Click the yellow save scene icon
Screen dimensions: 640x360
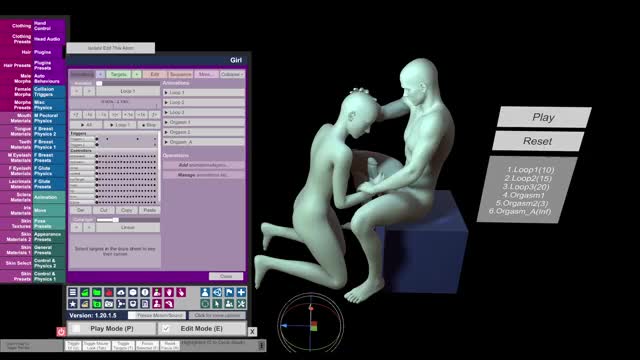click(84, 304)
